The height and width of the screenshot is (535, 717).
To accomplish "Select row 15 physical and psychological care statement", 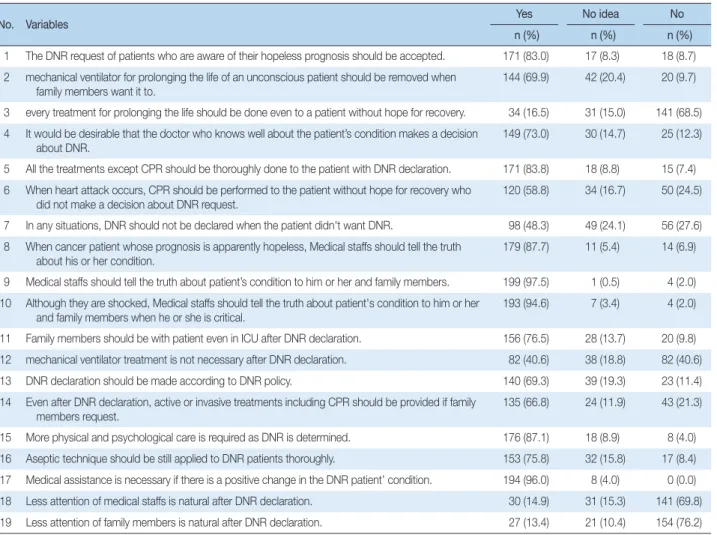I will pyautogui.click(x=187, y=438).
